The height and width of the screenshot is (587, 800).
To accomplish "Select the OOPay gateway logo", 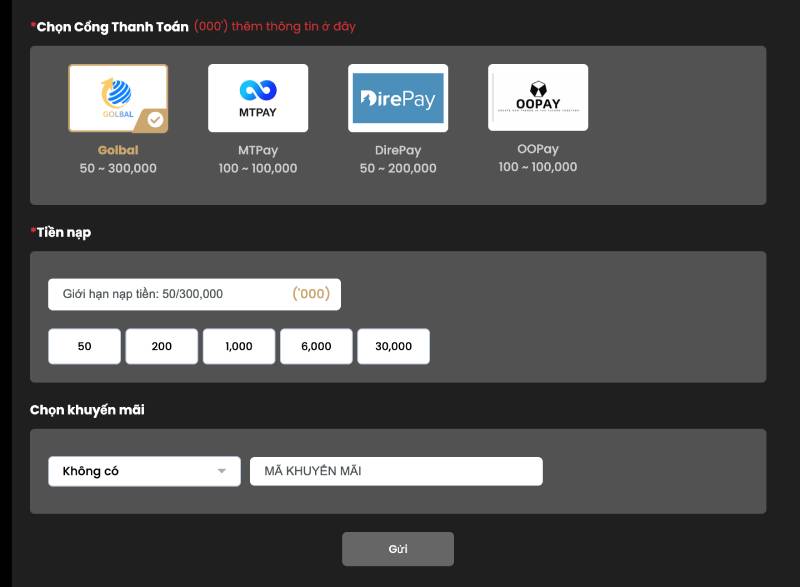I will pos(538,97).
